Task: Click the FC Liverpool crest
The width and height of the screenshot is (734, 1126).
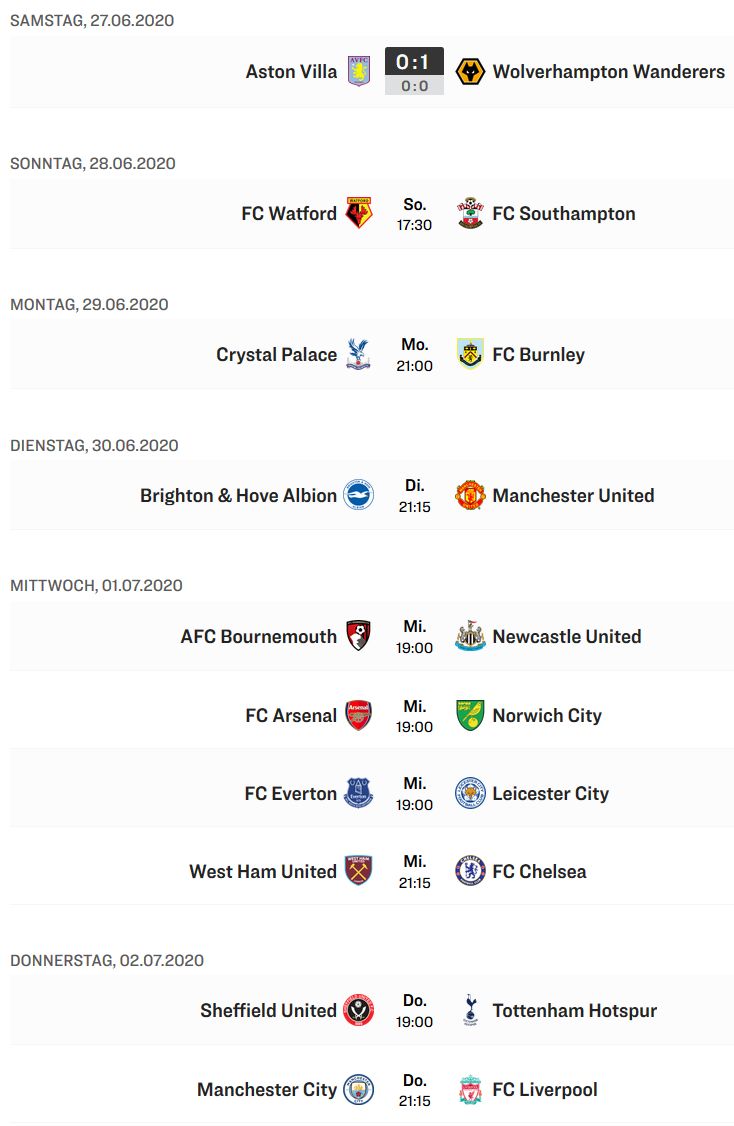Action: coord(470,1089)
